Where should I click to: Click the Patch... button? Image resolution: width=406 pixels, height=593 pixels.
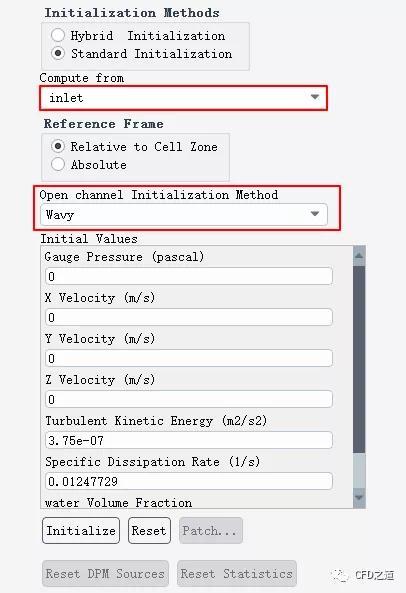click(210, 531)
